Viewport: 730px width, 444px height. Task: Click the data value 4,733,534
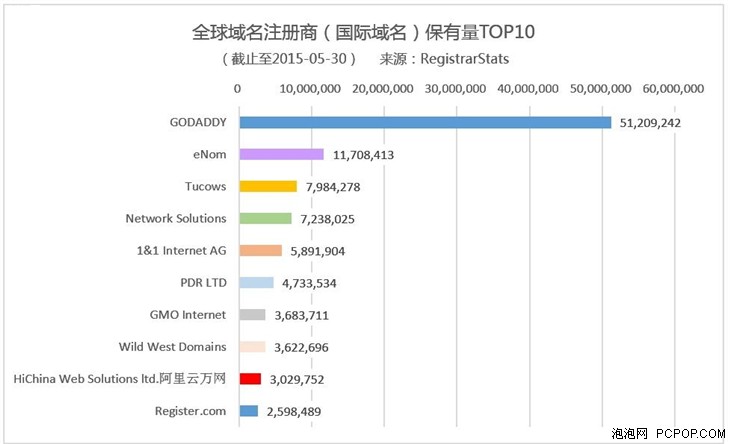click(x=309, y=283)
